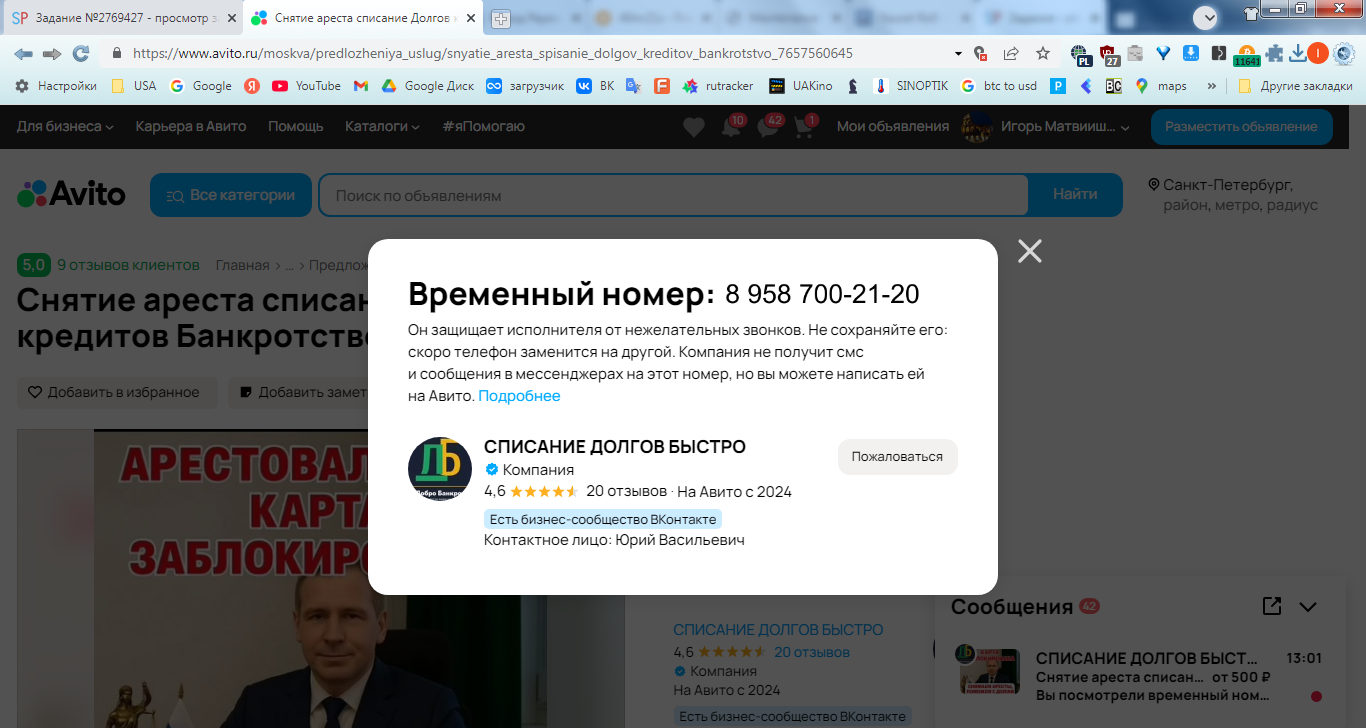Expand the Каталоги menu

(383, 126)
